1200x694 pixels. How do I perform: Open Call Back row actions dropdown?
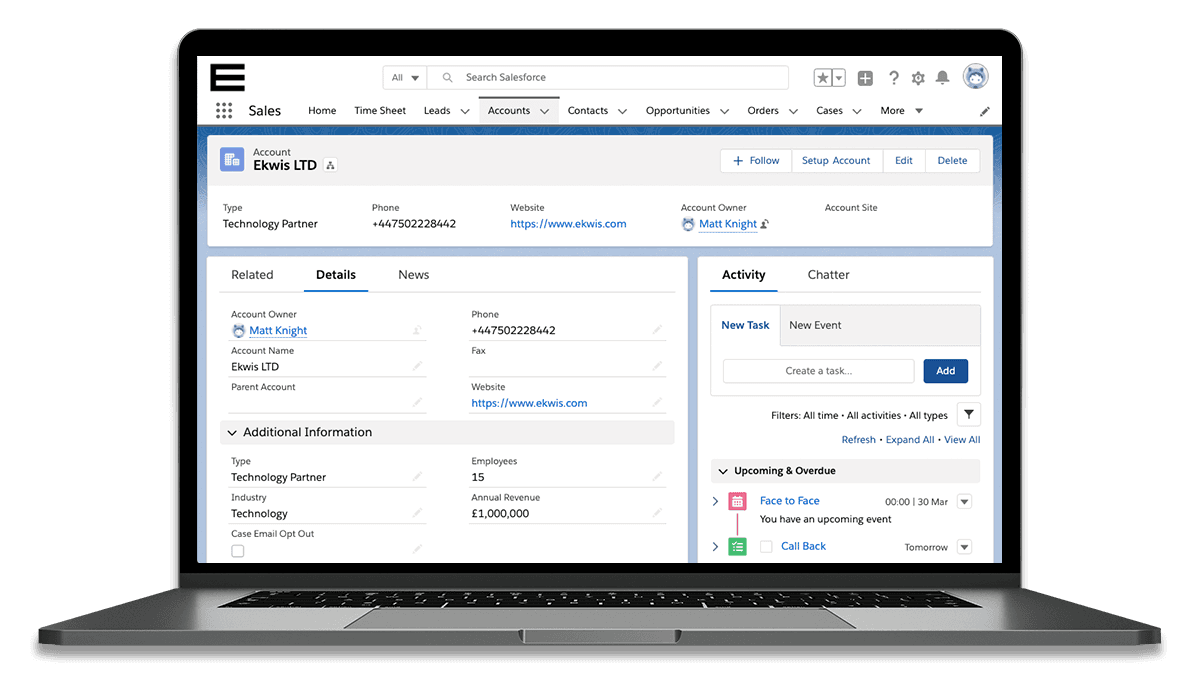(x=964, y=547)
